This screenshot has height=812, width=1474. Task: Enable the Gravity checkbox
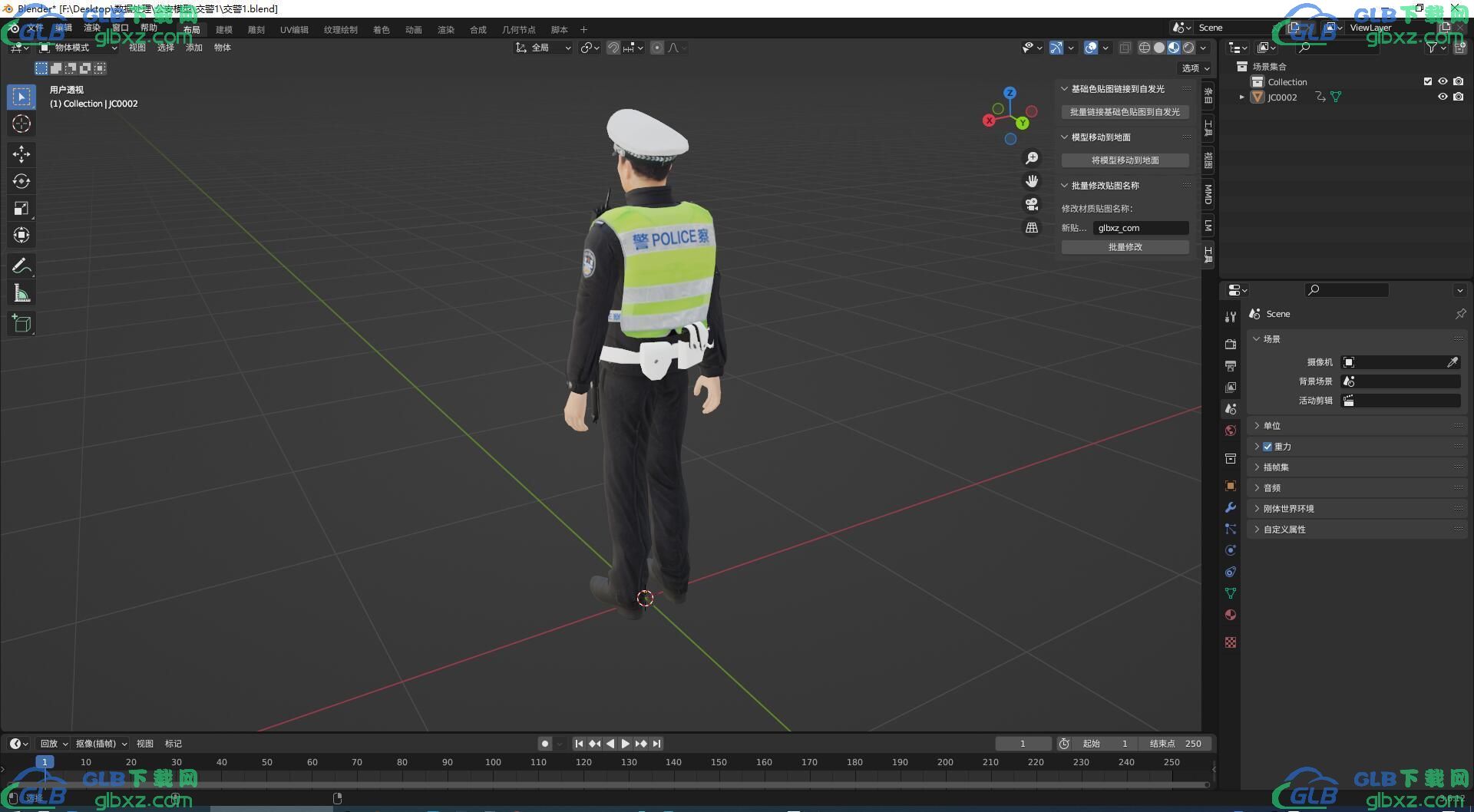coord(1267,447)
